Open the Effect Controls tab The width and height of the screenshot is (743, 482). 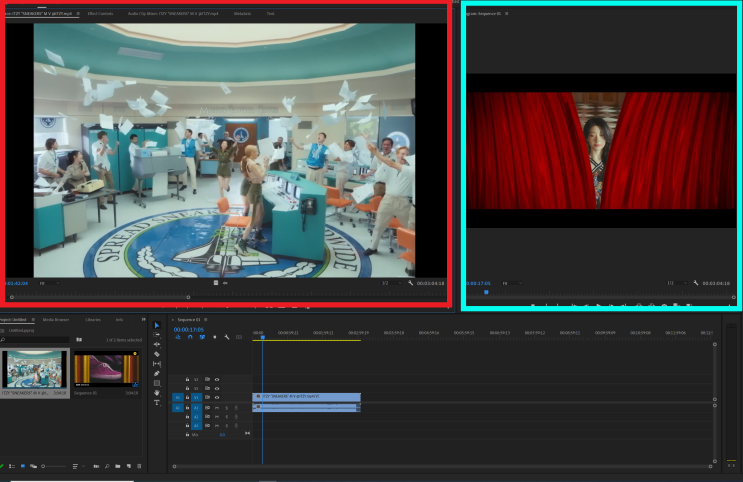point(100,13)
